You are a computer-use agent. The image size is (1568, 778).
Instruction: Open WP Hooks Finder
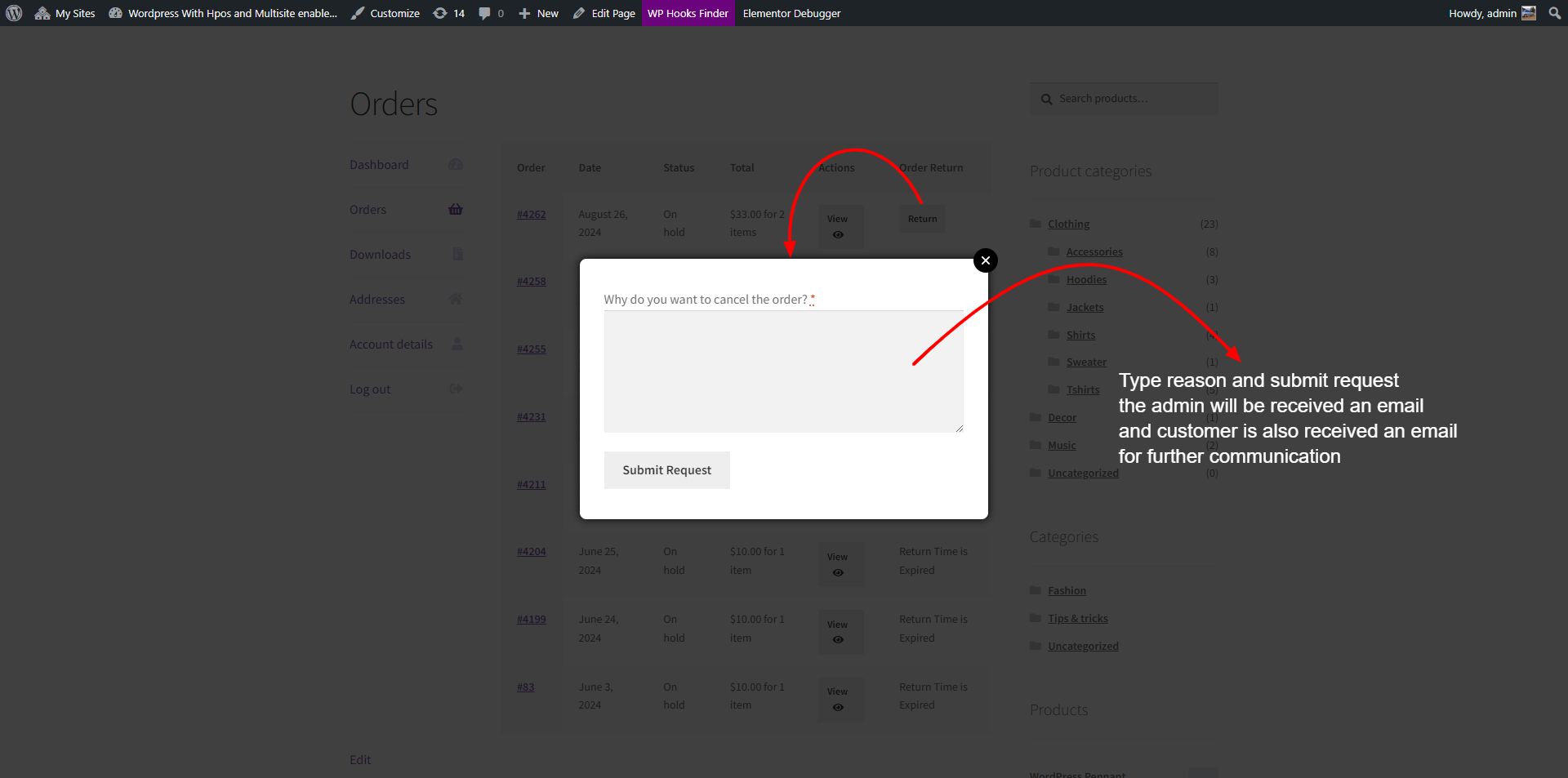point(688,13)
